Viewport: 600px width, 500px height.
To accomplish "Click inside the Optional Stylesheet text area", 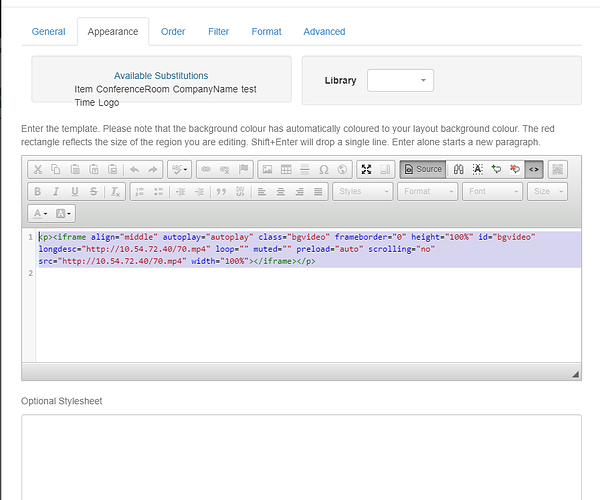I will pos(302,457).
